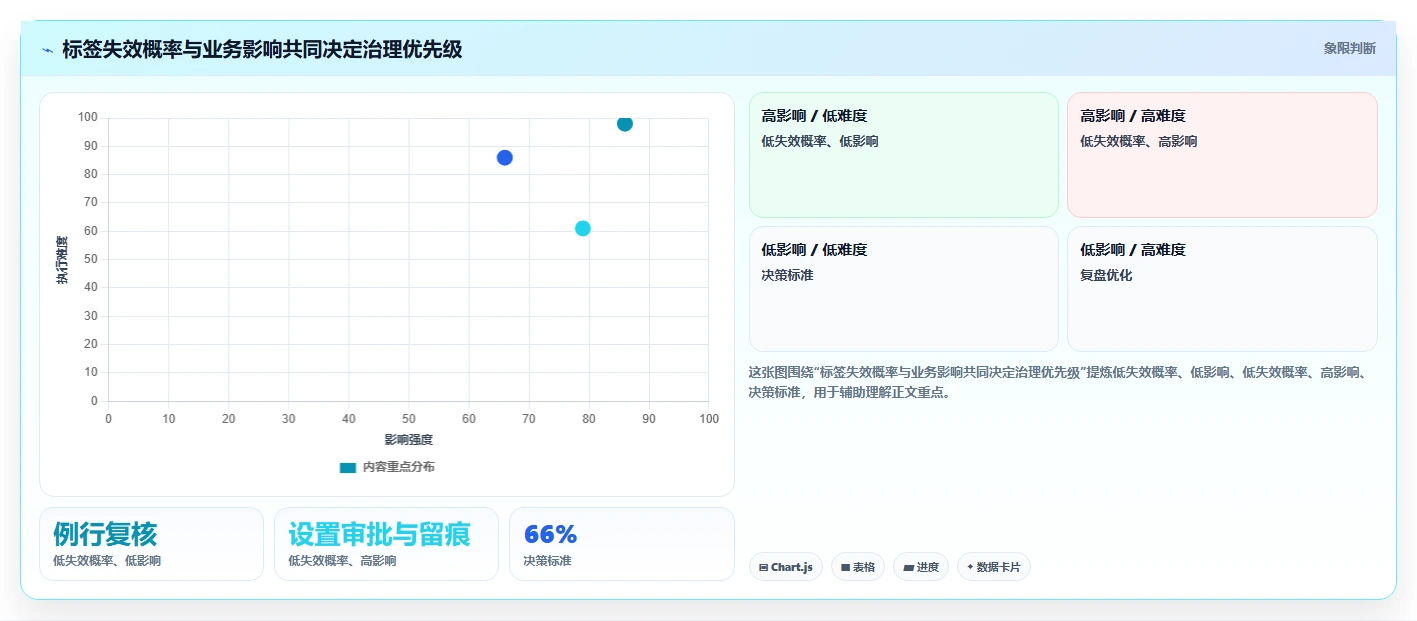This screenshot has height=621, width=1417.
Task: Click the 进度 tag
Action: (x=921, y=567)
